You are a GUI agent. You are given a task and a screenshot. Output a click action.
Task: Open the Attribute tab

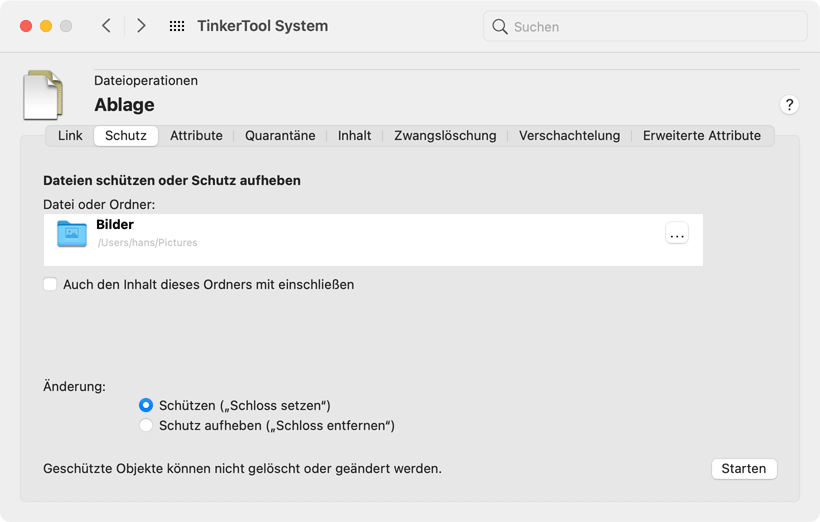(196, 135)
